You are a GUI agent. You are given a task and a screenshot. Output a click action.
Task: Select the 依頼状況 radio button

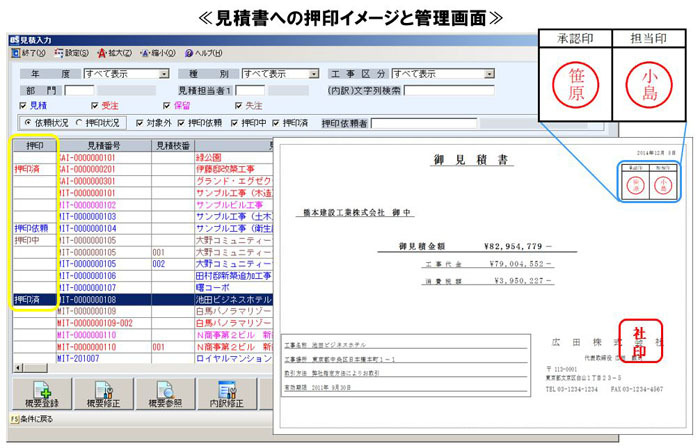click(x=28, y=123)
